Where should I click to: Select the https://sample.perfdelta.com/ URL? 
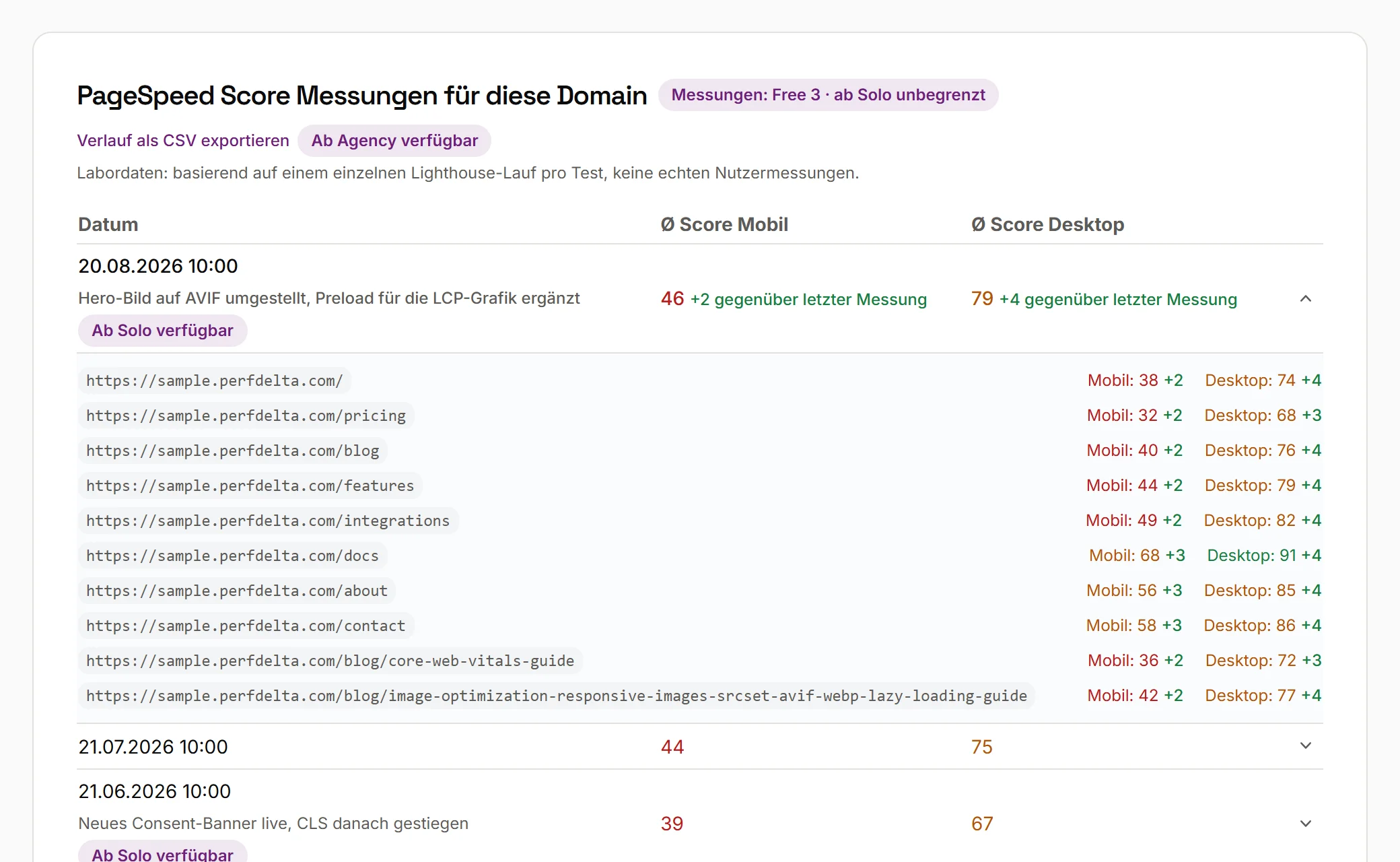pos(215,380)
